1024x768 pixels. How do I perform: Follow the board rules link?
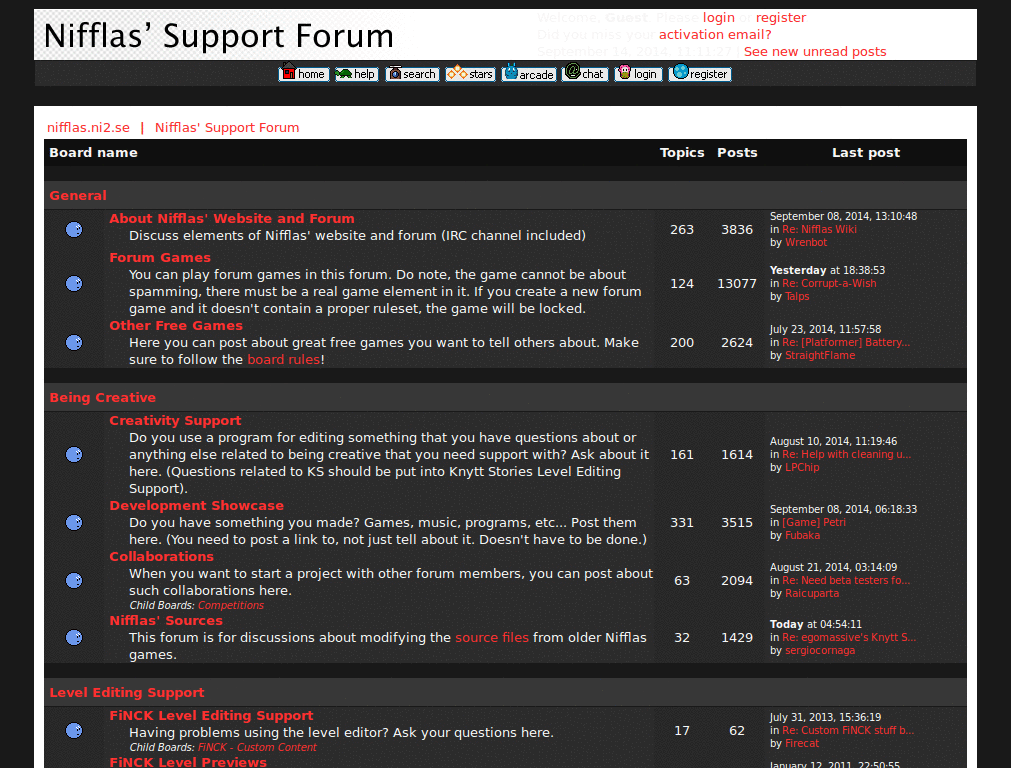(283, 359)
